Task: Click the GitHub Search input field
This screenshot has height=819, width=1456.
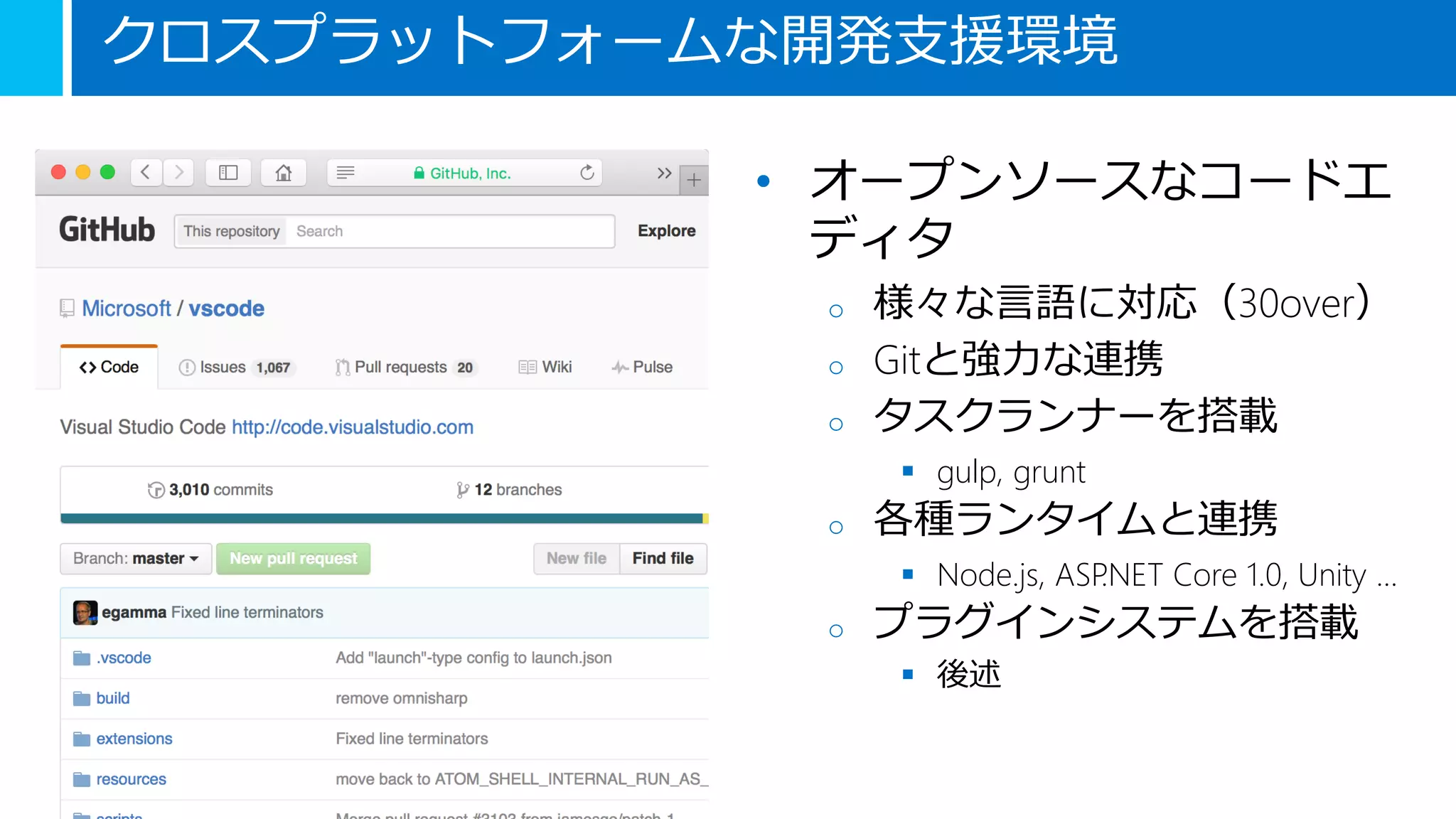Action: (x=451, y=231)
